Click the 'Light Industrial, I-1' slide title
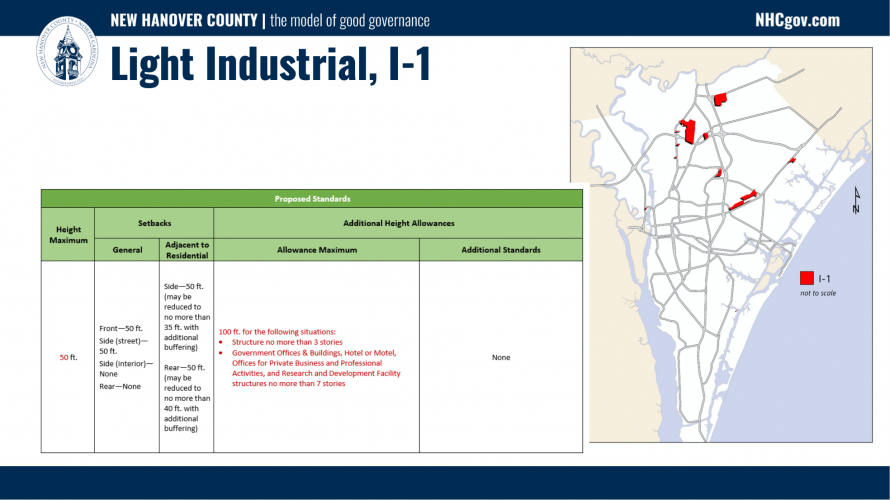Image resolution: width=890 pixels, height=500 pixels. pos(270,65)
